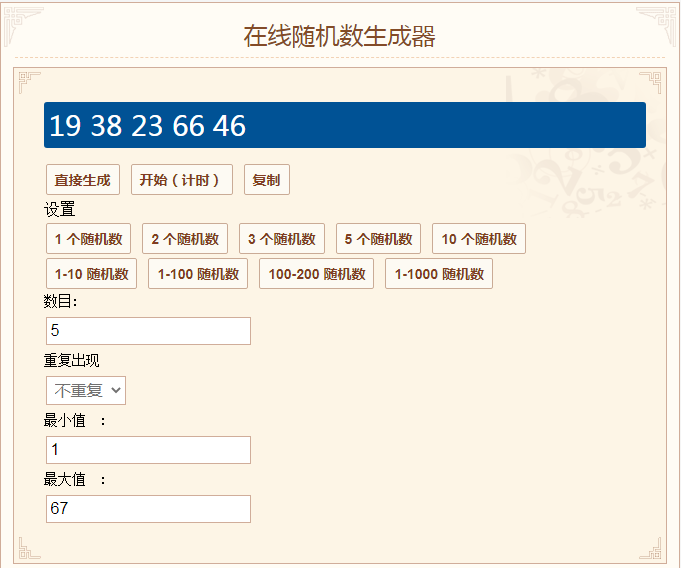
Task: Focus the 数目 count input field
Action: (x=148, y=331)
